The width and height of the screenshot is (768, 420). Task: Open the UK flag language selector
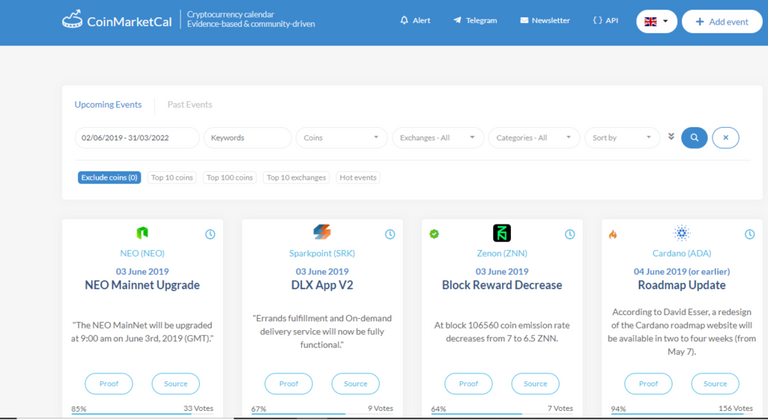[x=656, y=22]
